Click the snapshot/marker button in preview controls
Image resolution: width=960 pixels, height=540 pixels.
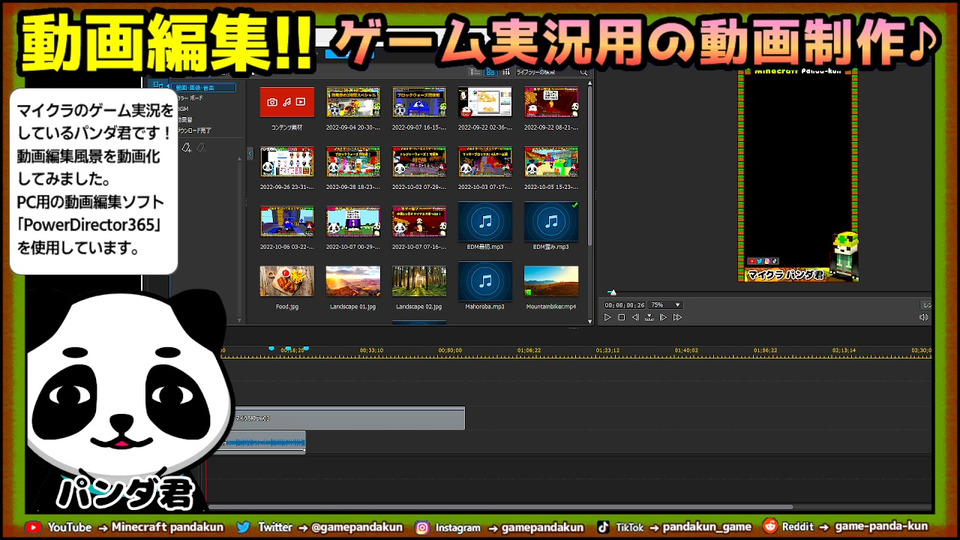[x=650, y=317]
